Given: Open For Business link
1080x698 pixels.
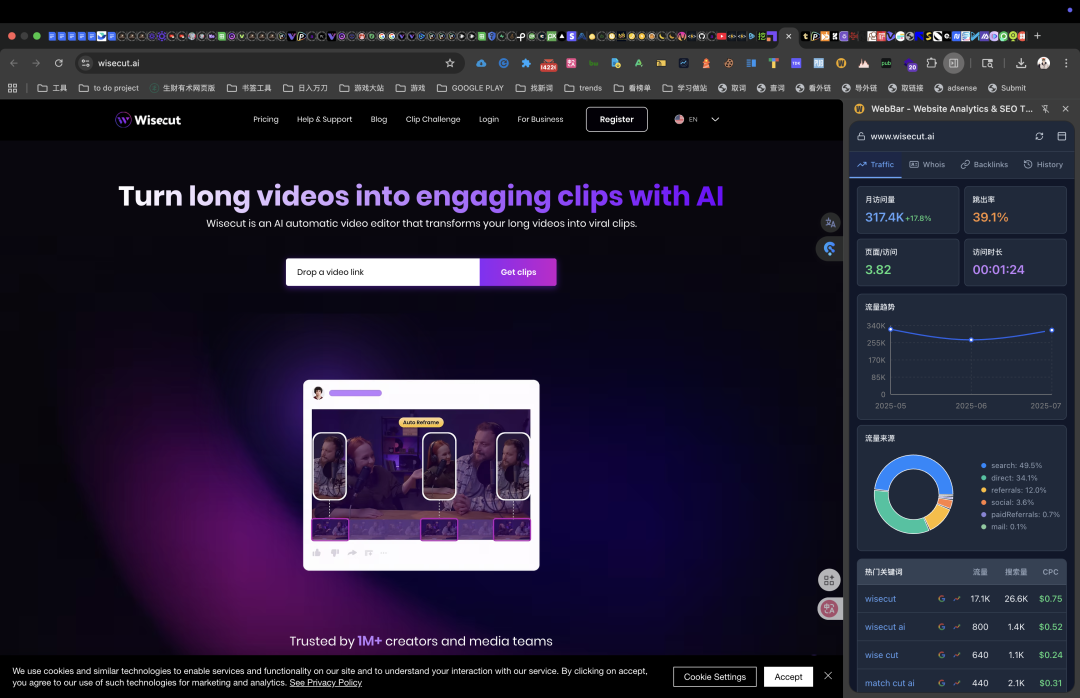Looking at the screenshot, I should click(540, 119).
